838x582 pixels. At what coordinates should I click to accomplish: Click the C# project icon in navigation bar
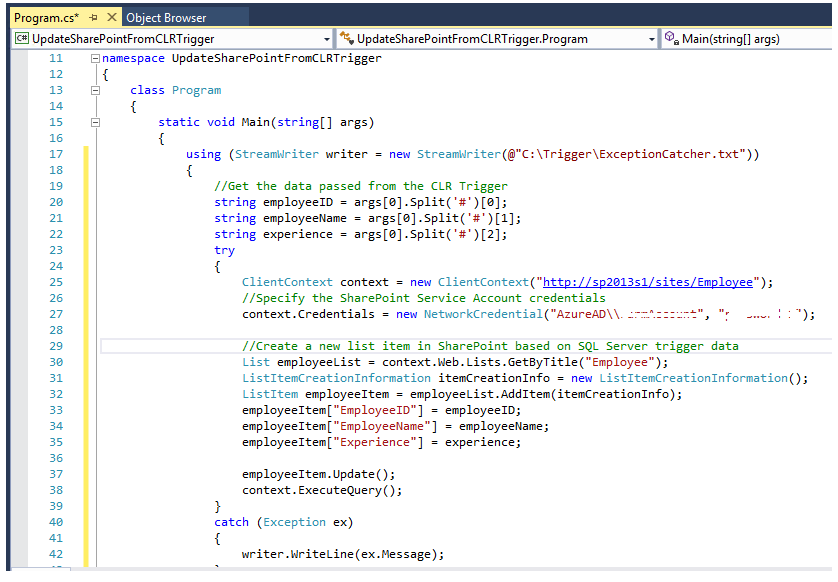[22, 38]
